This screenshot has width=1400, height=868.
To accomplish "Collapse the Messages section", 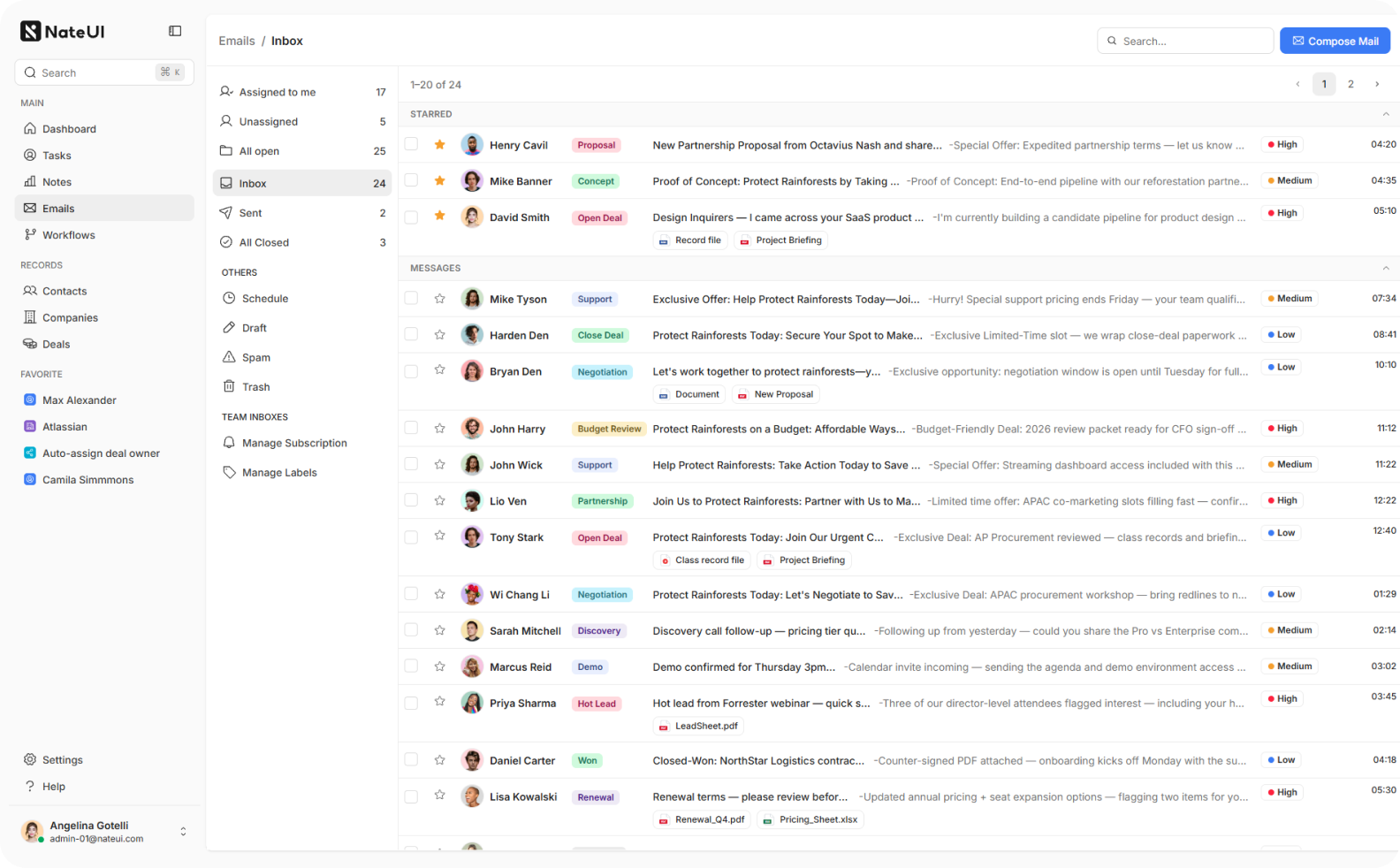I will click(x=1385, y=268).
